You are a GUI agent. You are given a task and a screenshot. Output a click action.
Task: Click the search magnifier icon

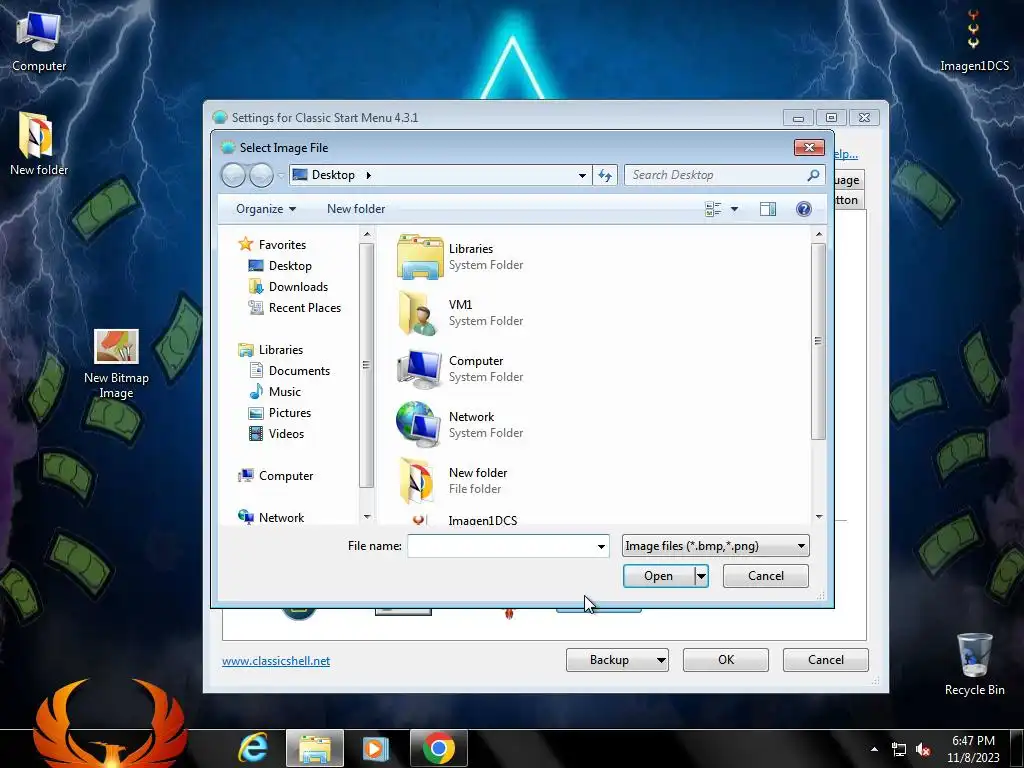click(x=813, y=175)
